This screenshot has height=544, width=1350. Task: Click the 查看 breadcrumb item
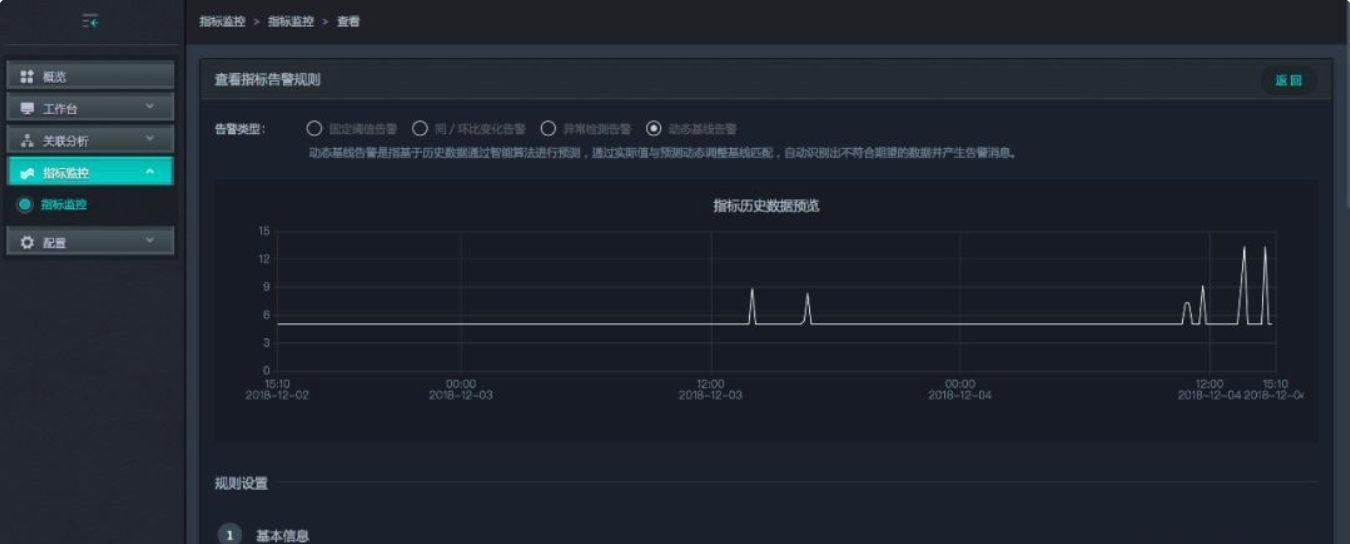(348, 21)
